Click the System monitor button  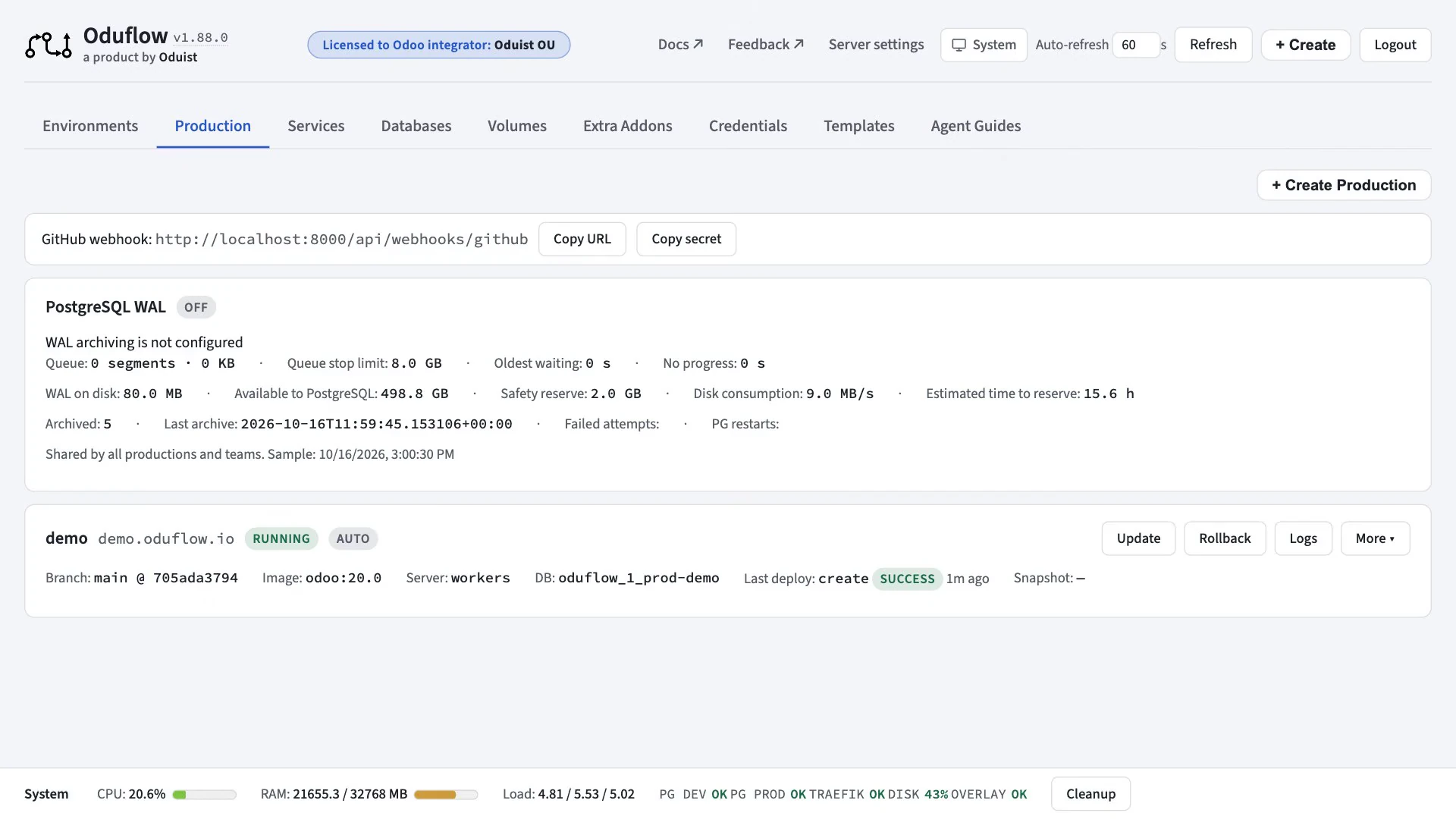tap(984, 45)
